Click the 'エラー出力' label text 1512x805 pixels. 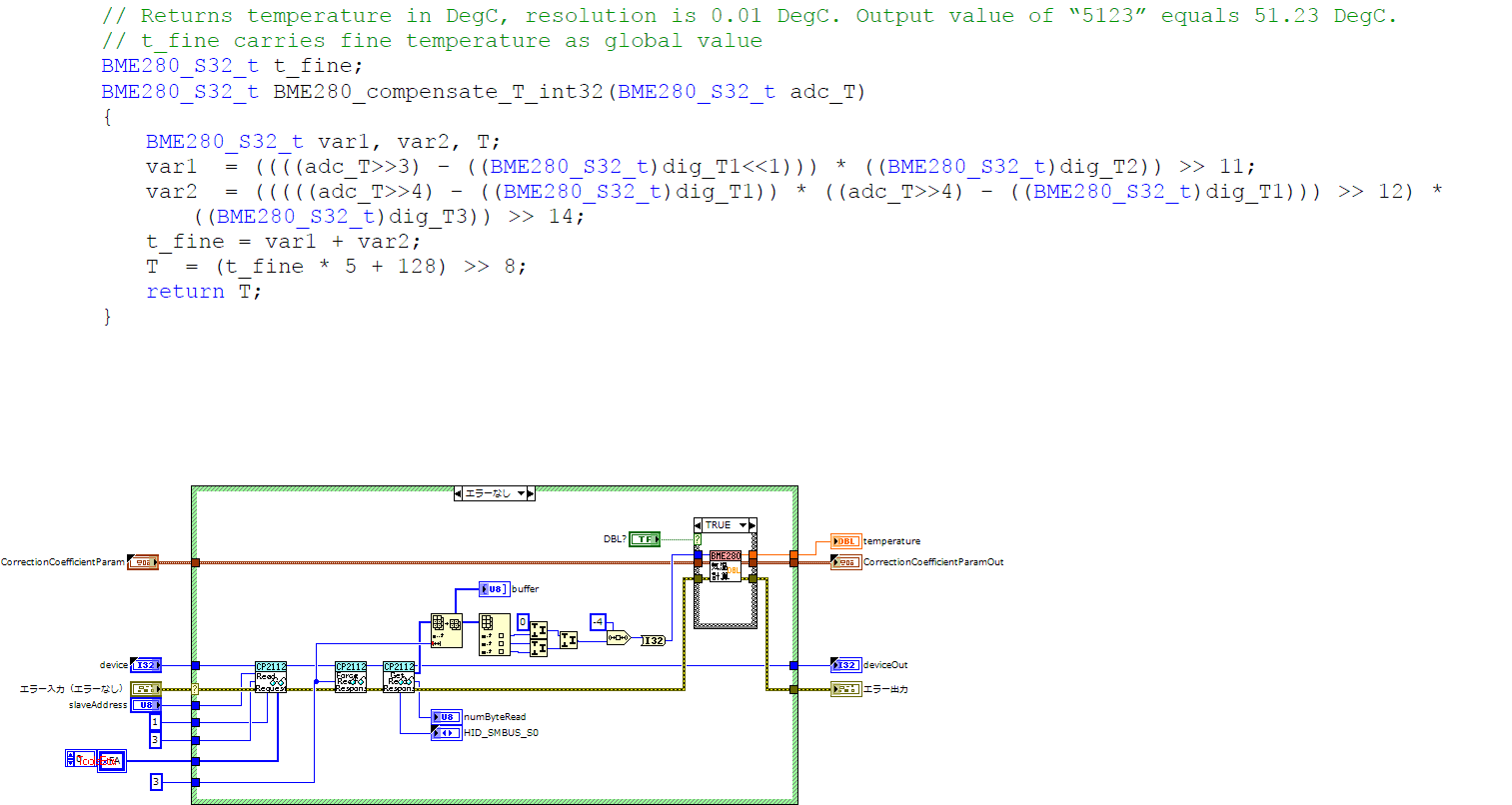885,689
